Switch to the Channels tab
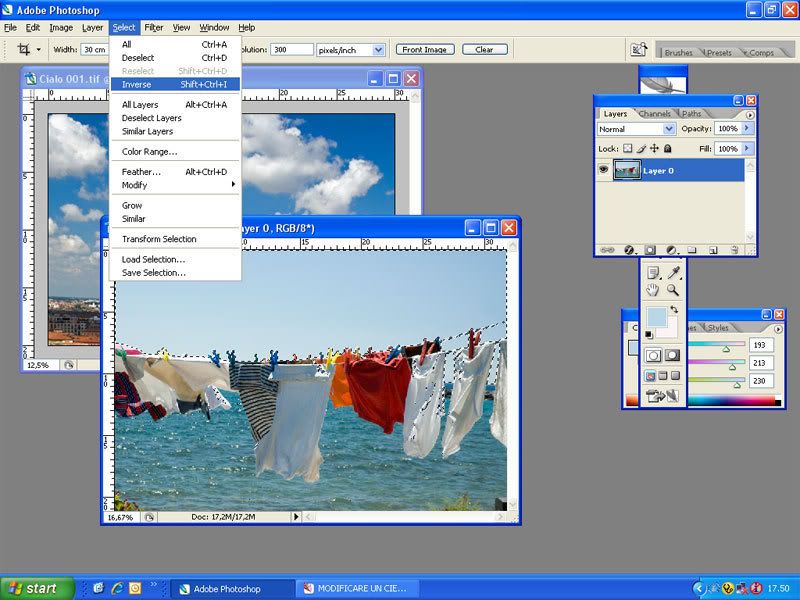The image size is (800, 600). [x=655, y=114]
